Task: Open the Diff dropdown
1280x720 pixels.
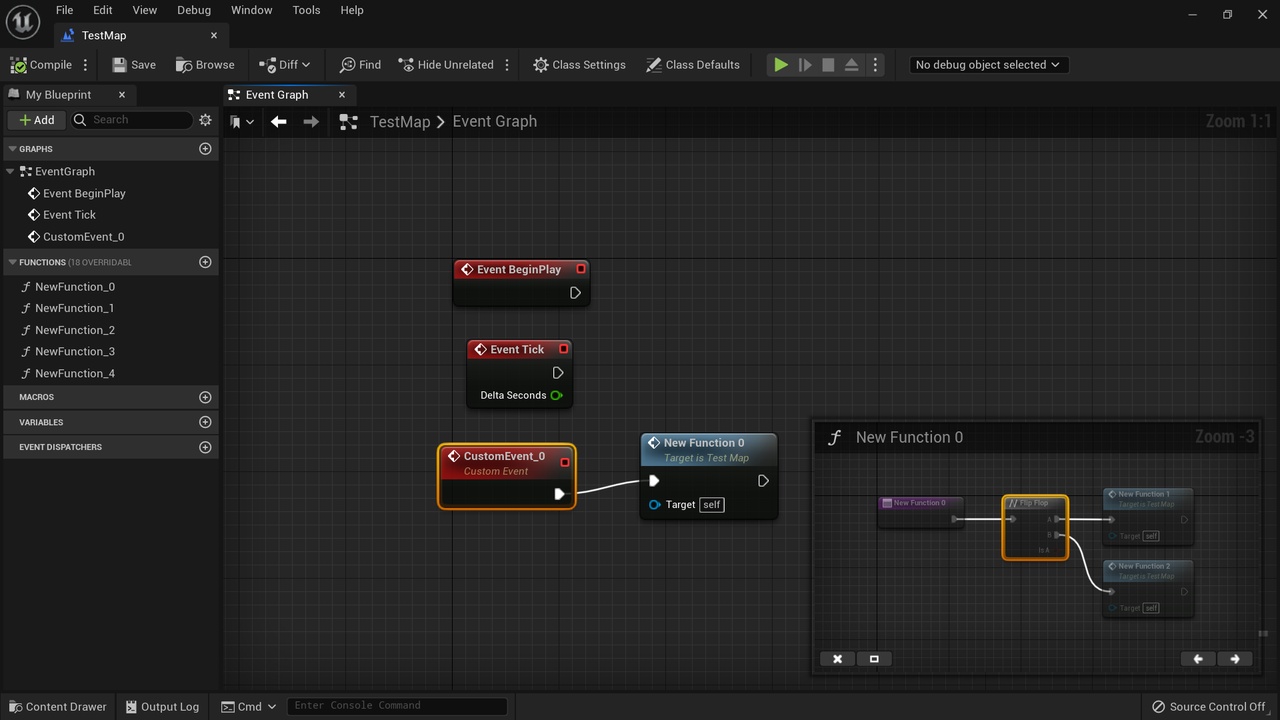Action: [x=285, y=64]
